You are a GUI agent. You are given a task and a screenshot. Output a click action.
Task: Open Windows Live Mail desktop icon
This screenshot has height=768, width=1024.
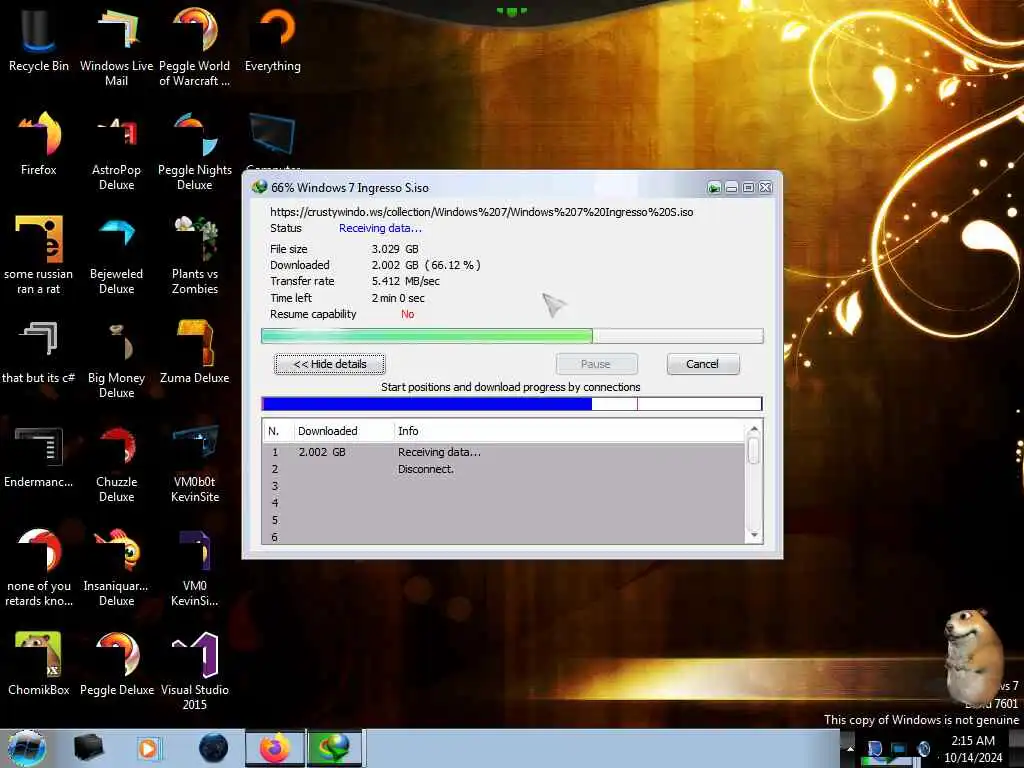(x=116, y=46)
